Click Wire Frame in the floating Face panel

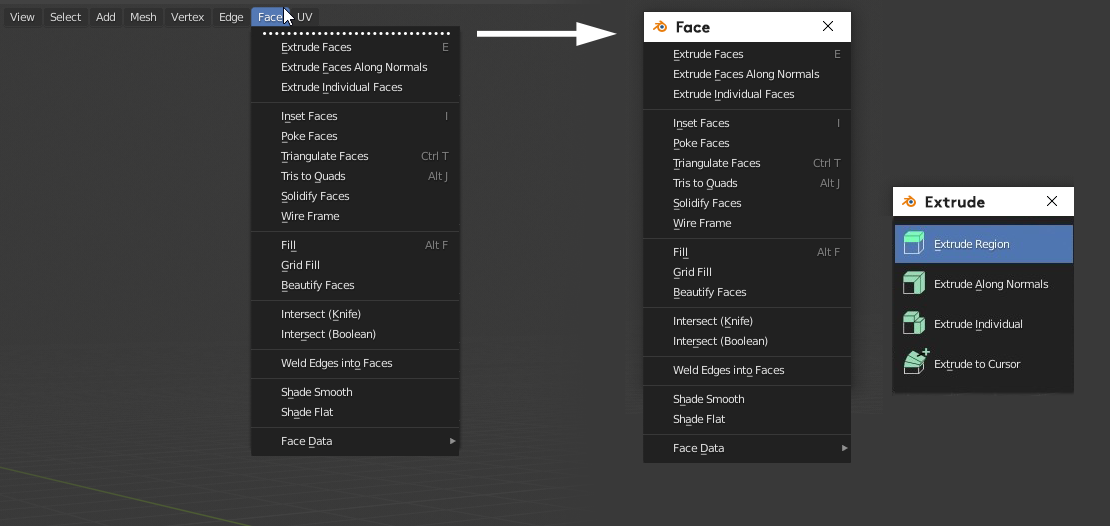(747, 223)
